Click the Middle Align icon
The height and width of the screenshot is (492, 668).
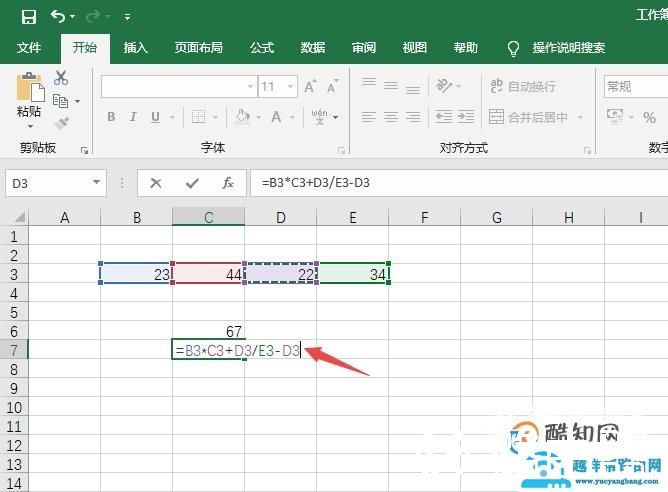(391, 86)
